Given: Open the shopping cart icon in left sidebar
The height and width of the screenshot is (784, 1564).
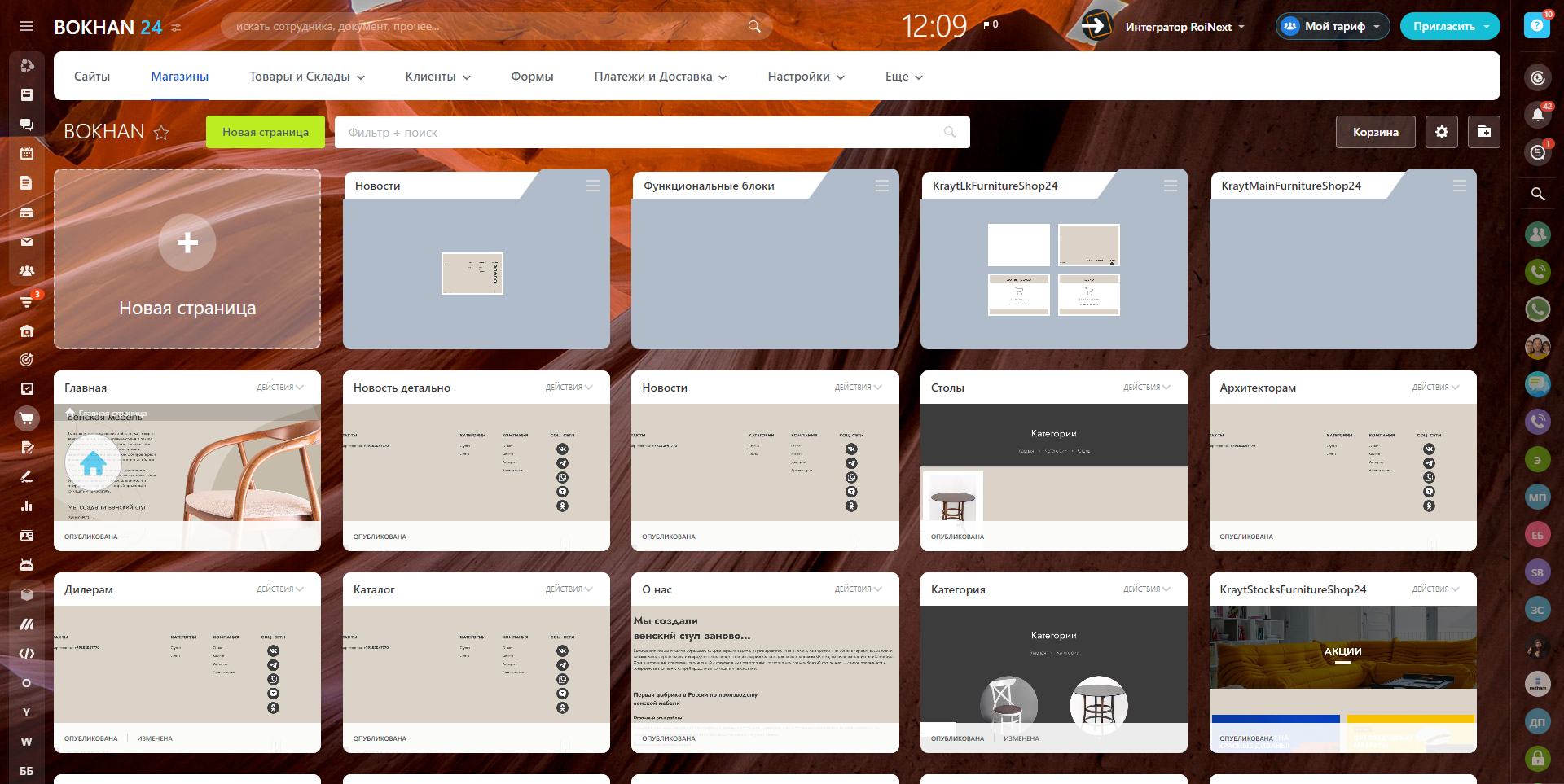Looking at the screenshot, I should [27, 418].
